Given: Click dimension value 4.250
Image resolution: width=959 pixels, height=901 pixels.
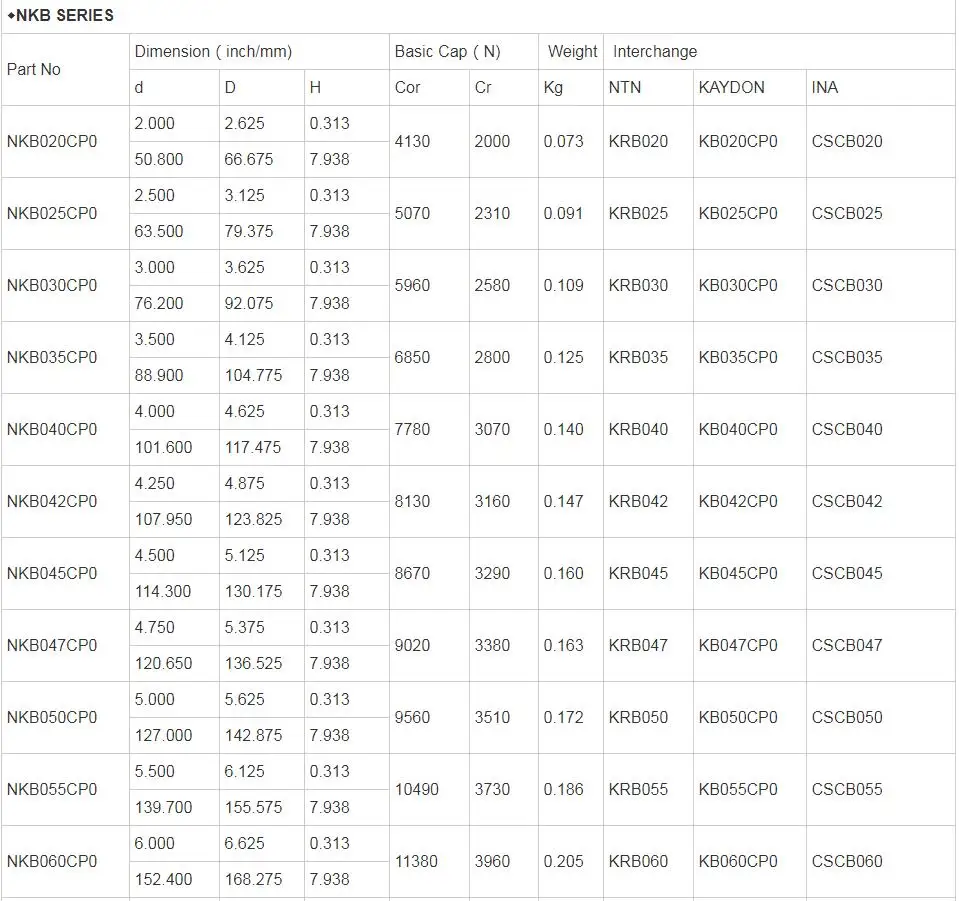Looking at the screenshot, I should point(155,484).
